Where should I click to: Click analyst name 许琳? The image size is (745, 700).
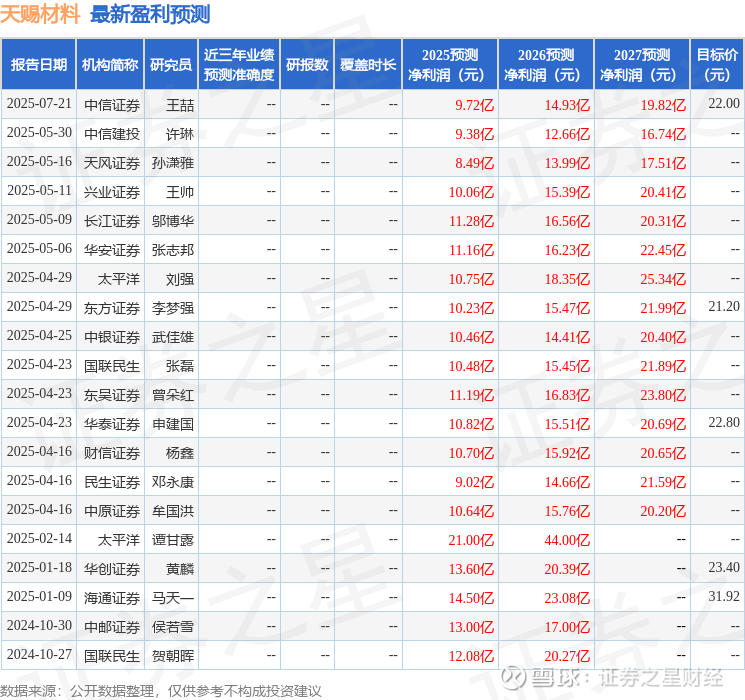[180, 134]
